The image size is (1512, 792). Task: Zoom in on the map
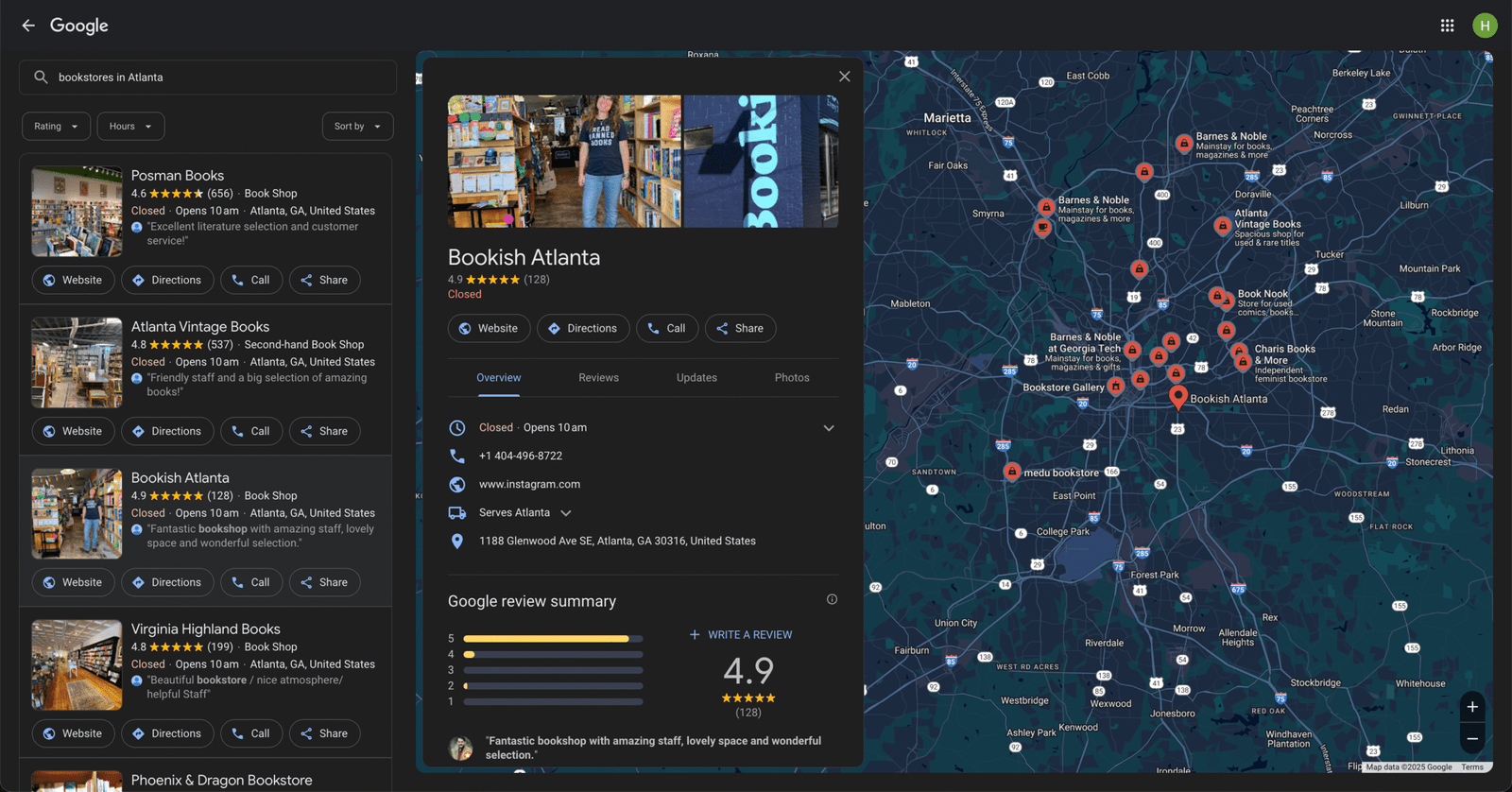tap(1472, 707)
